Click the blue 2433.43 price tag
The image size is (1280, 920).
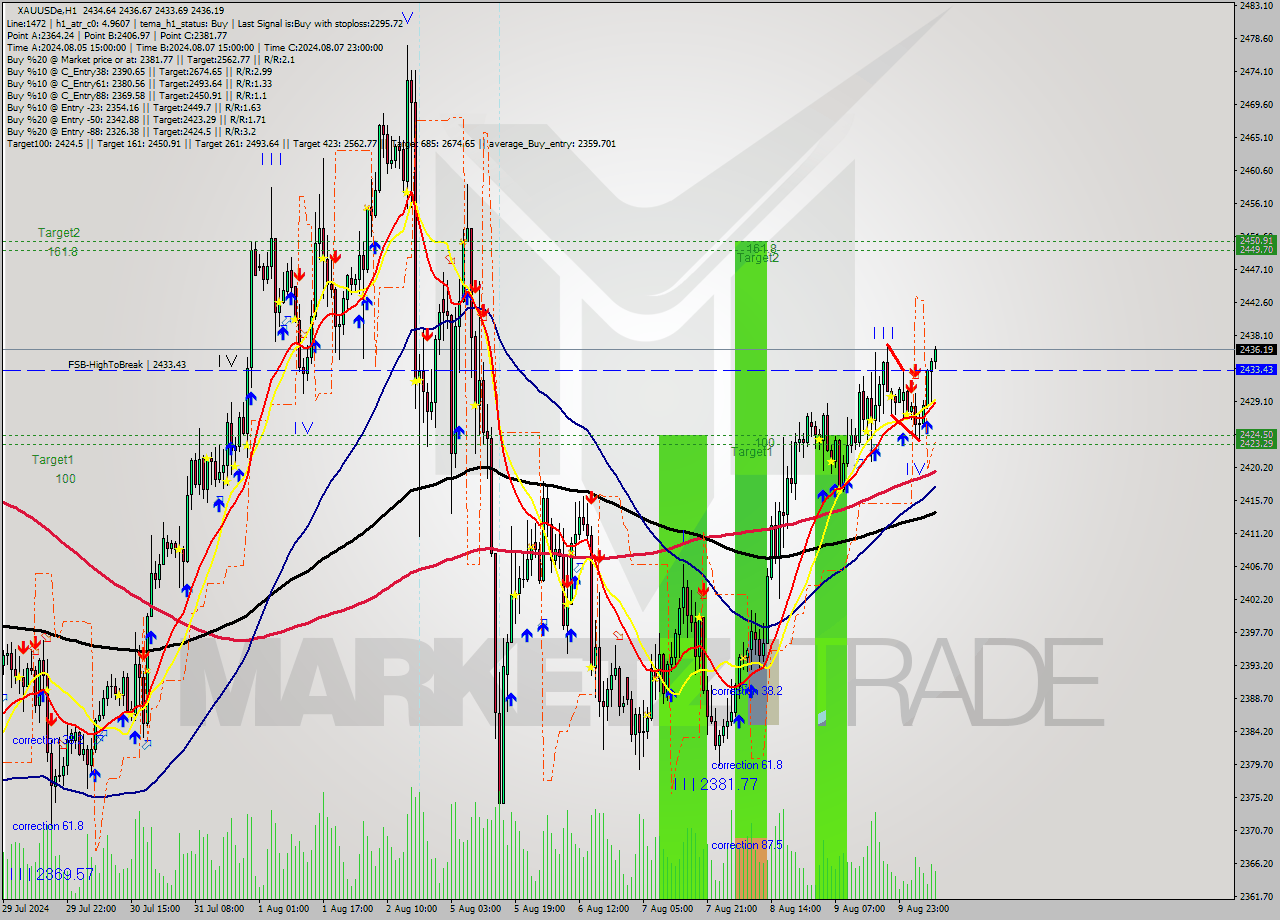tap(1256, 370)
